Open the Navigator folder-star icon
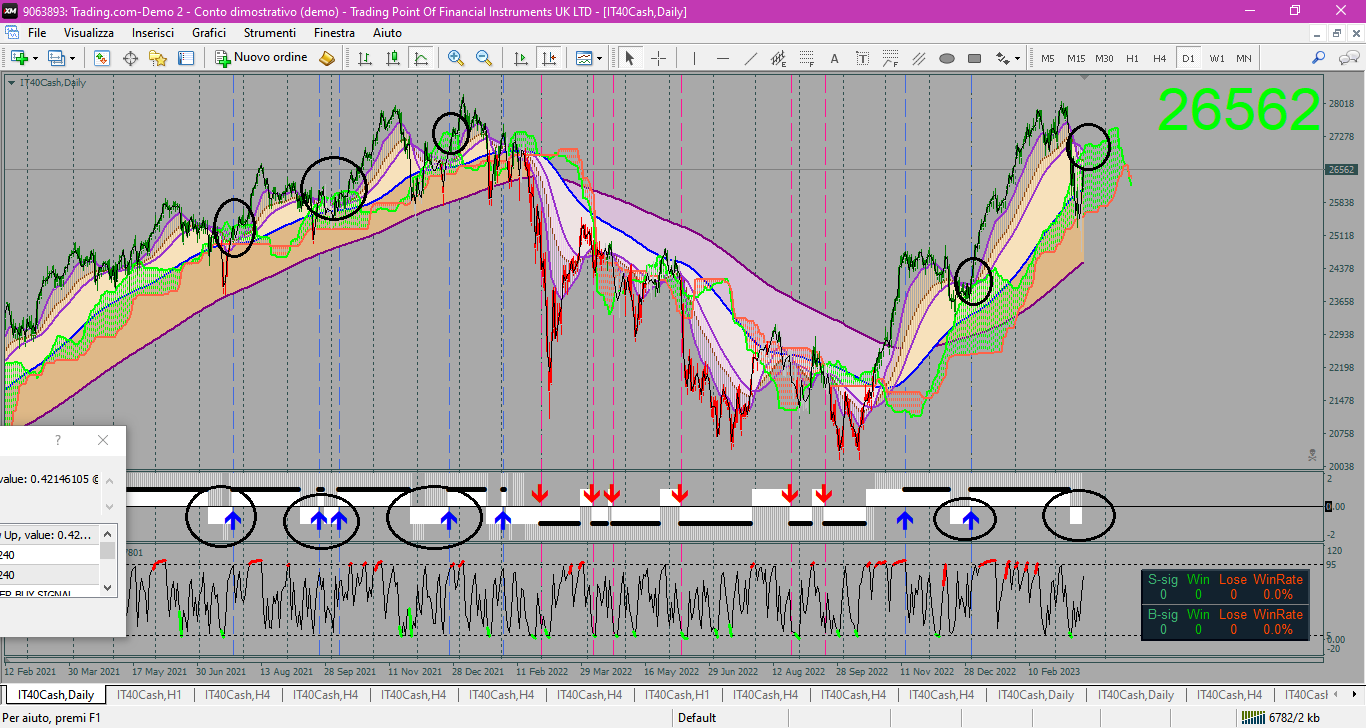This screenshot has width=1366, height=728. (x=158, y=58)
